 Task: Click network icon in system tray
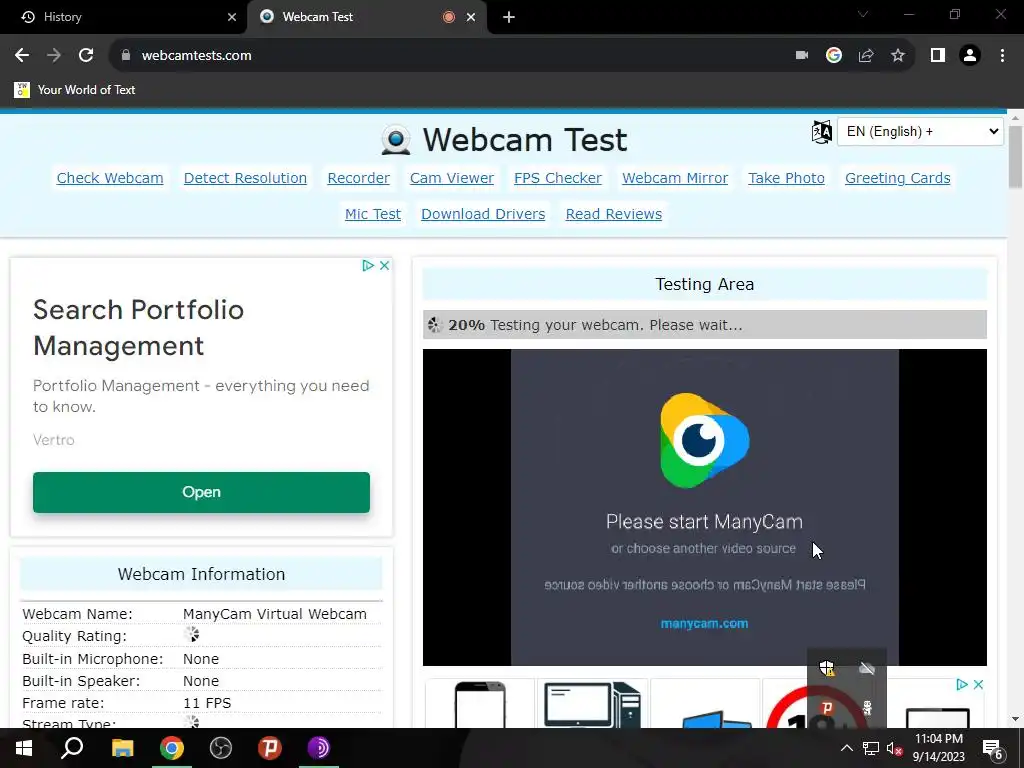(871, 748)
